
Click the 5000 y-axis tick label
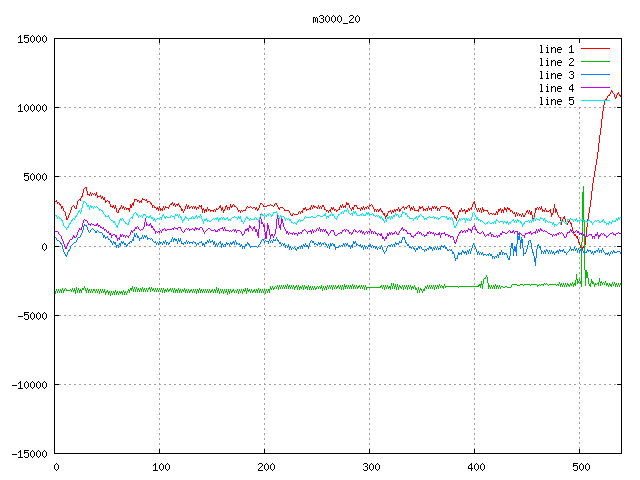tap(35, 177)
